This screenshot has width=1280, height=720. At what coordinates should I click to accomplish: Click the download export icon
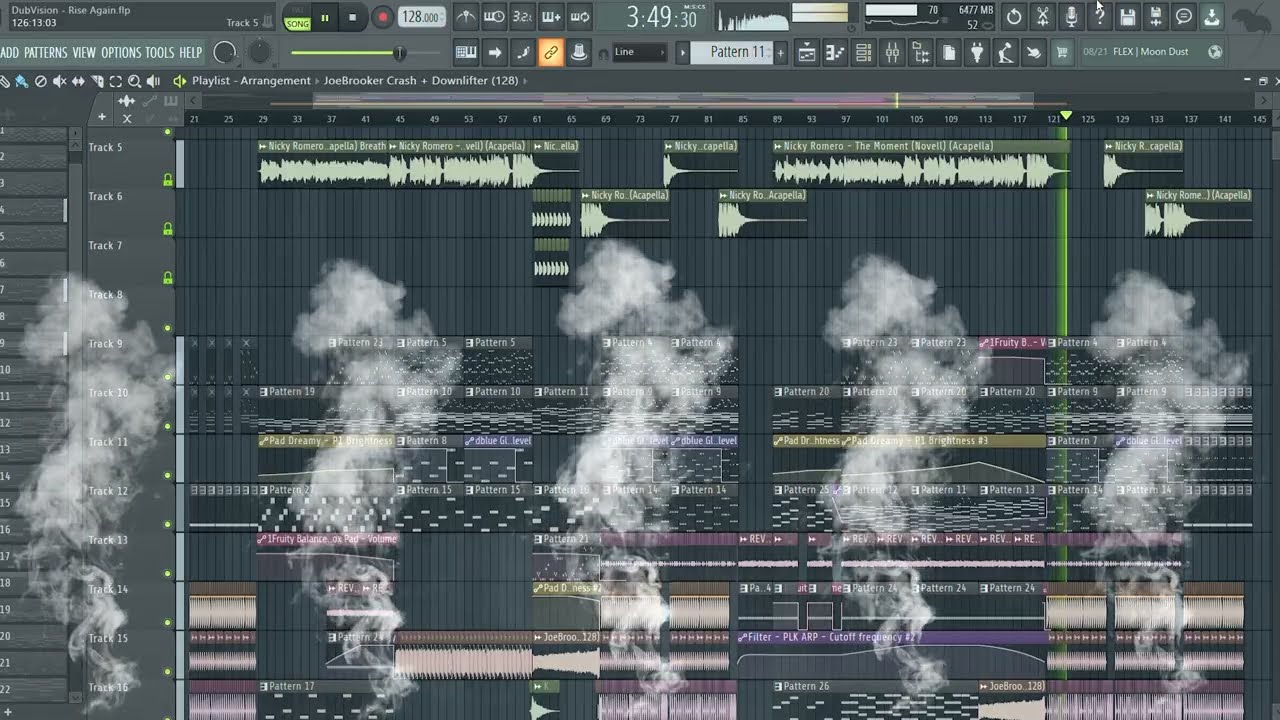coord(1212,17)
